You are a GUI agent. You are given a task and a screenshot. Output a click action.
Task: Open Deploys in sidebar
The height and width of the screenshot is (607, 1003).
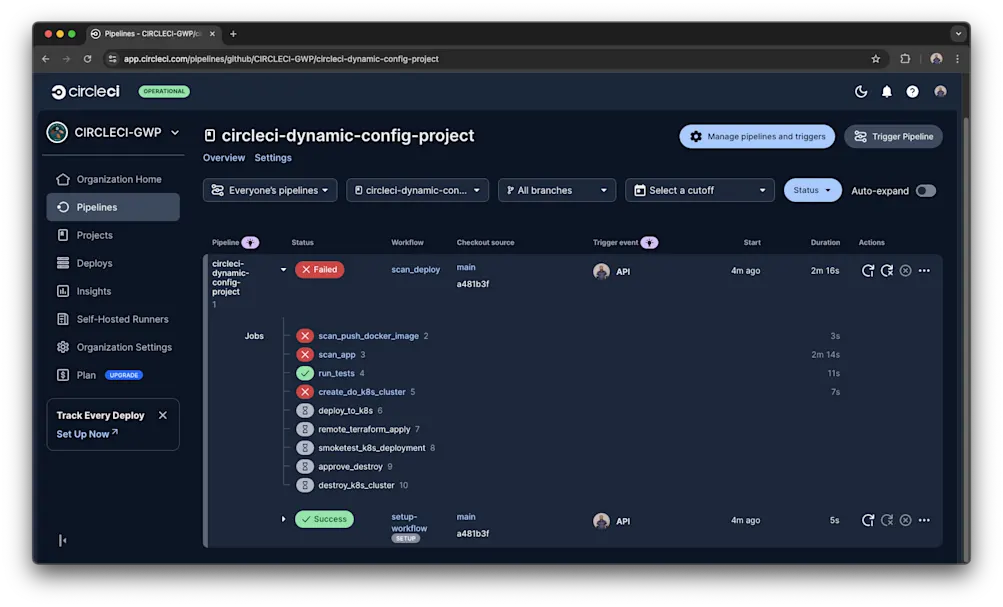[x=113, y=263]
